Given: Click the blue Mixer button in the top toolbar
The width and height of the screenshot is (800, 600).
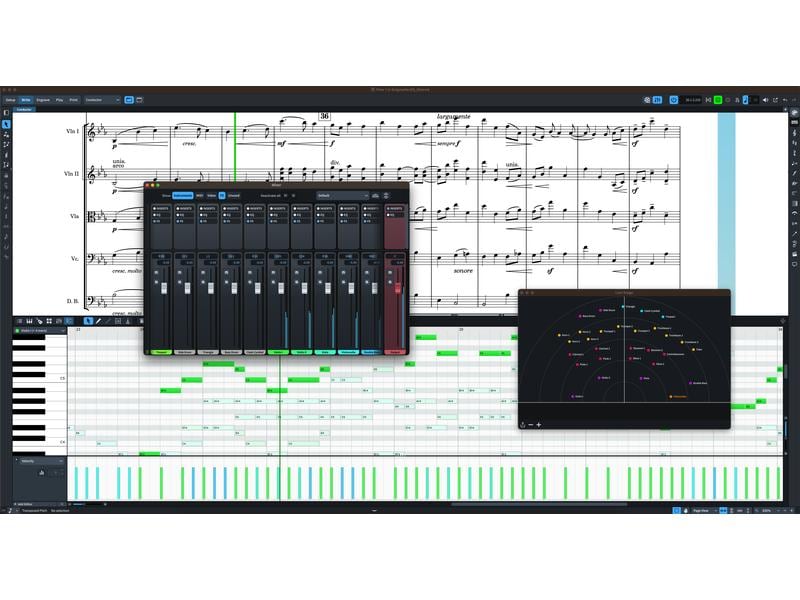Looking at the screenshot, I should click(657, 100).
